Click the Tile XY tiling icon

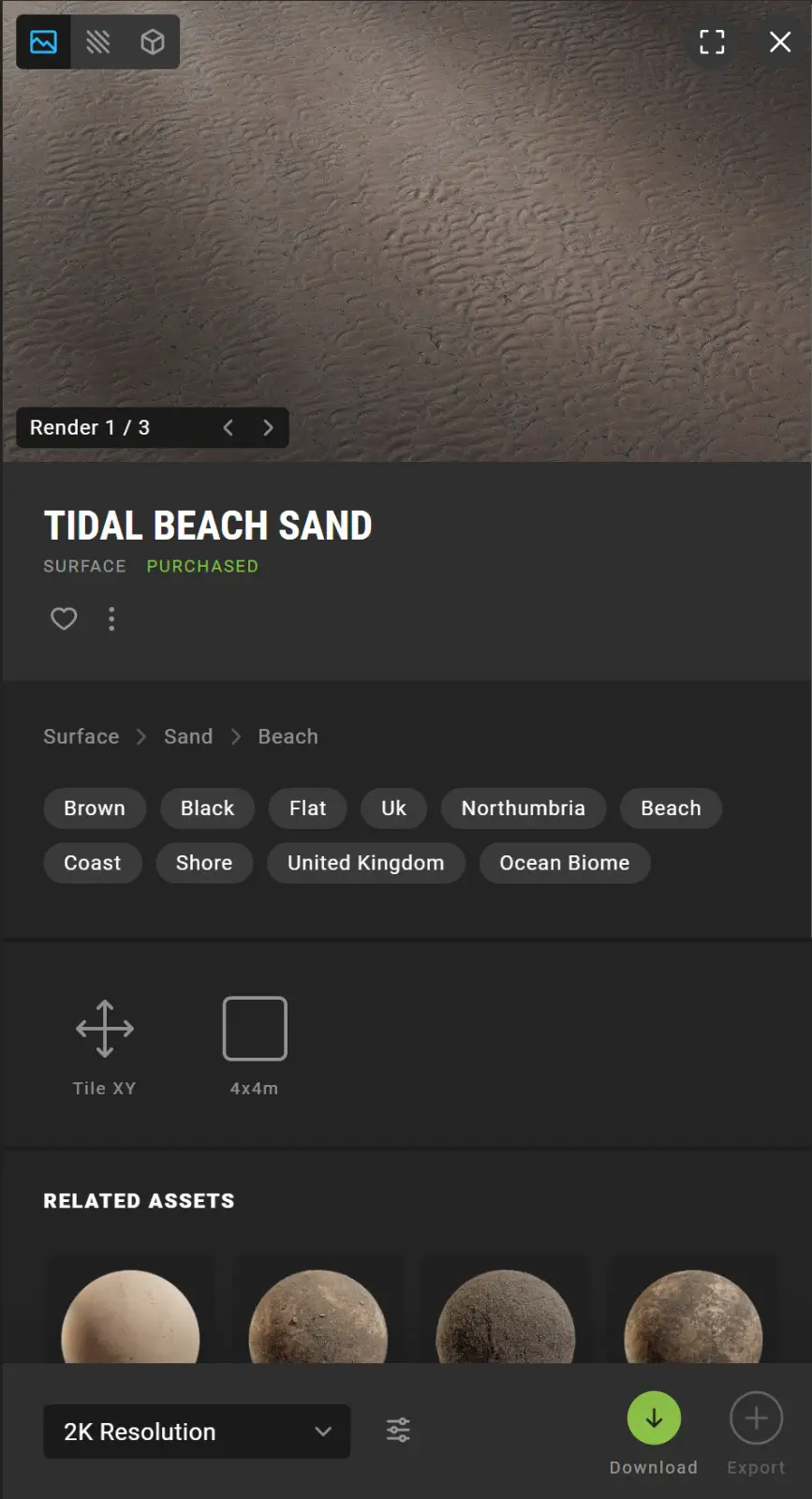(104, 1028)
